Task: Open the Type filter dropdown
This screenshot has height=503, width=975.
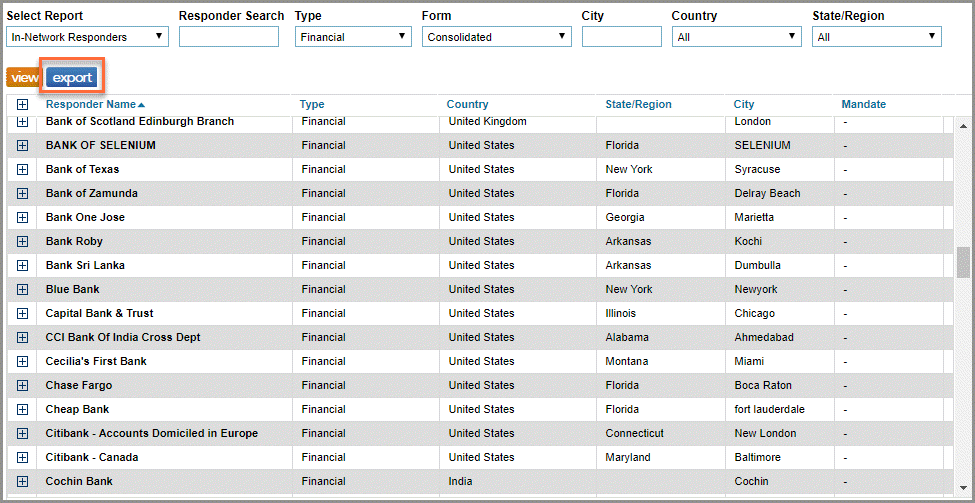Action: point(353,37)
